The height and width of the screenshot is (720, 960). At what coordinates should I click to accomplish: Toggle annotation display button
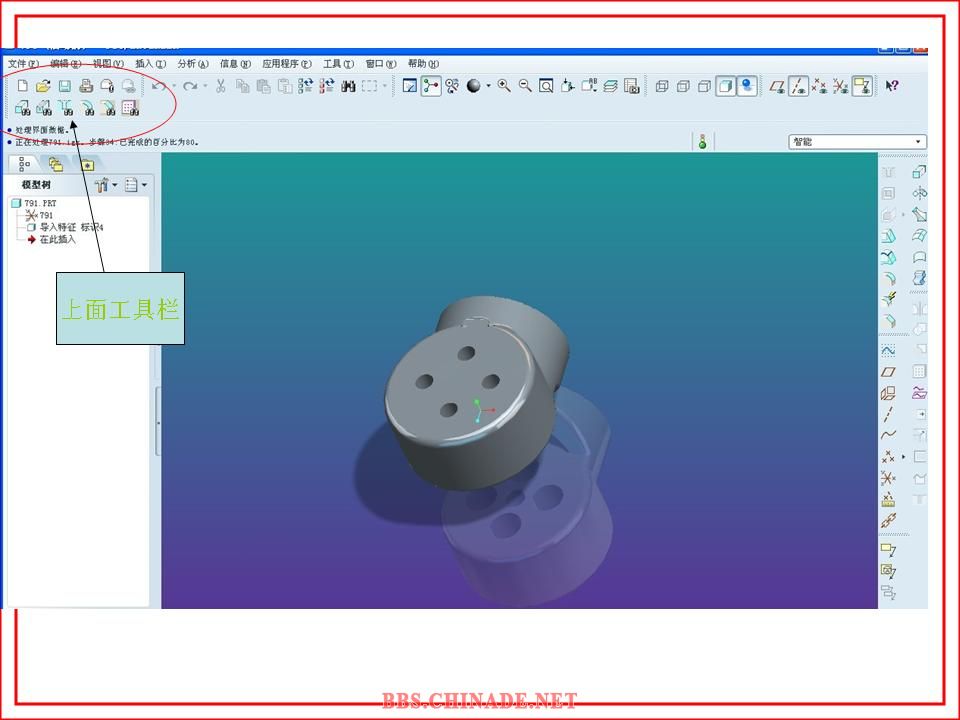point(862,86)
